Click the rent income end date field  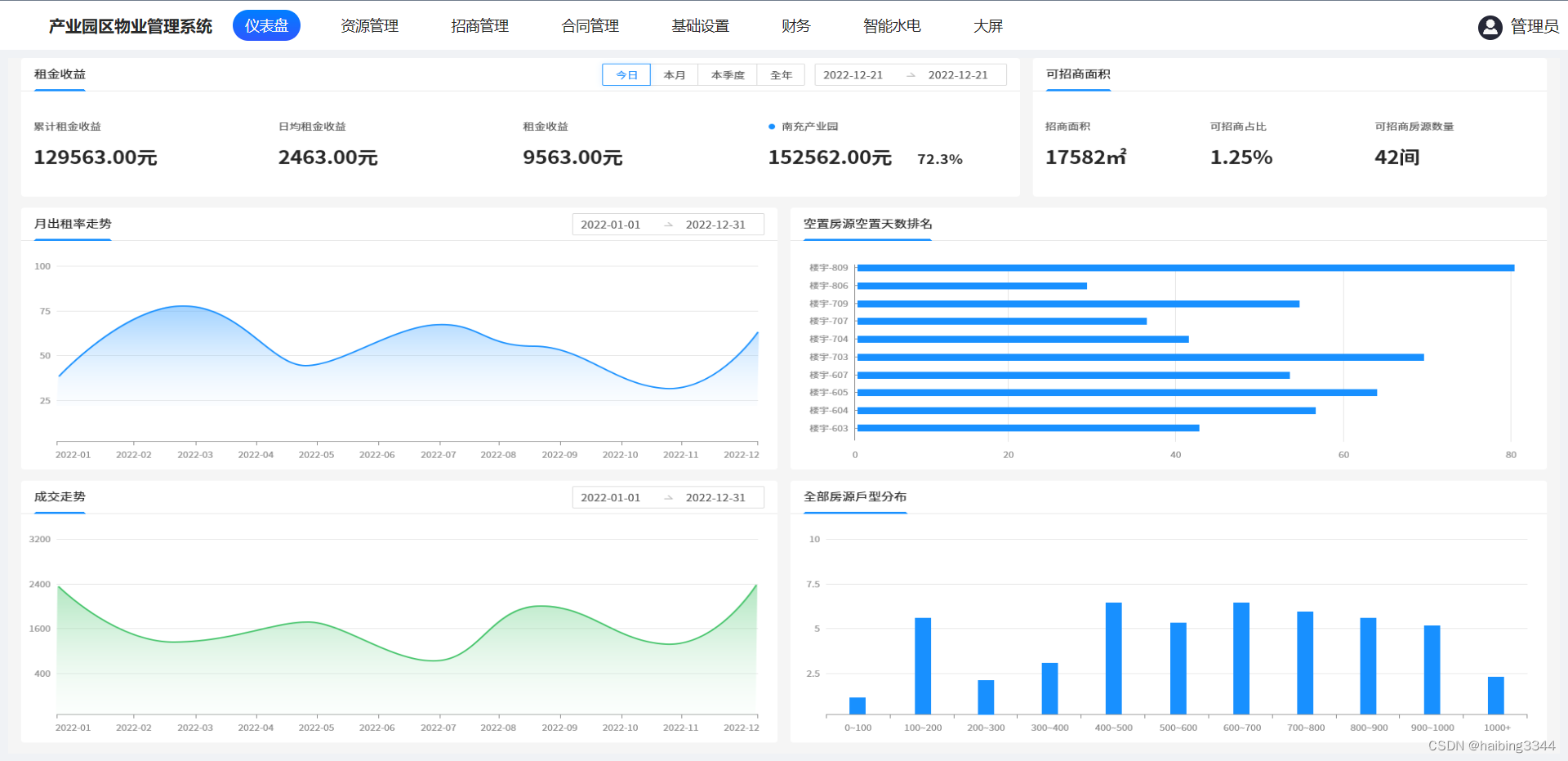(x=958, y=75)
